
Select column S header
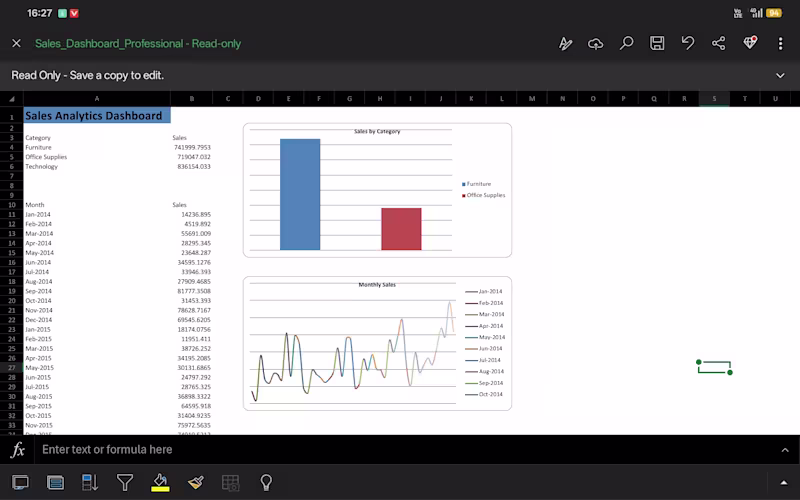pyautogui.click(x=714, y=99)
